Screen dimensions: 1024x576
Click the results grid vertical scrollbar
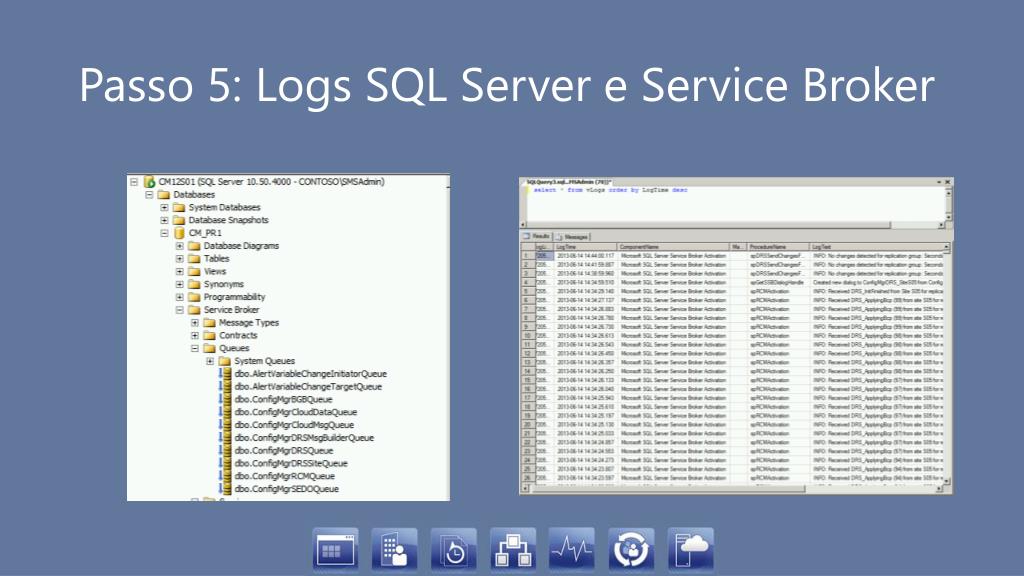click(948, 363)
